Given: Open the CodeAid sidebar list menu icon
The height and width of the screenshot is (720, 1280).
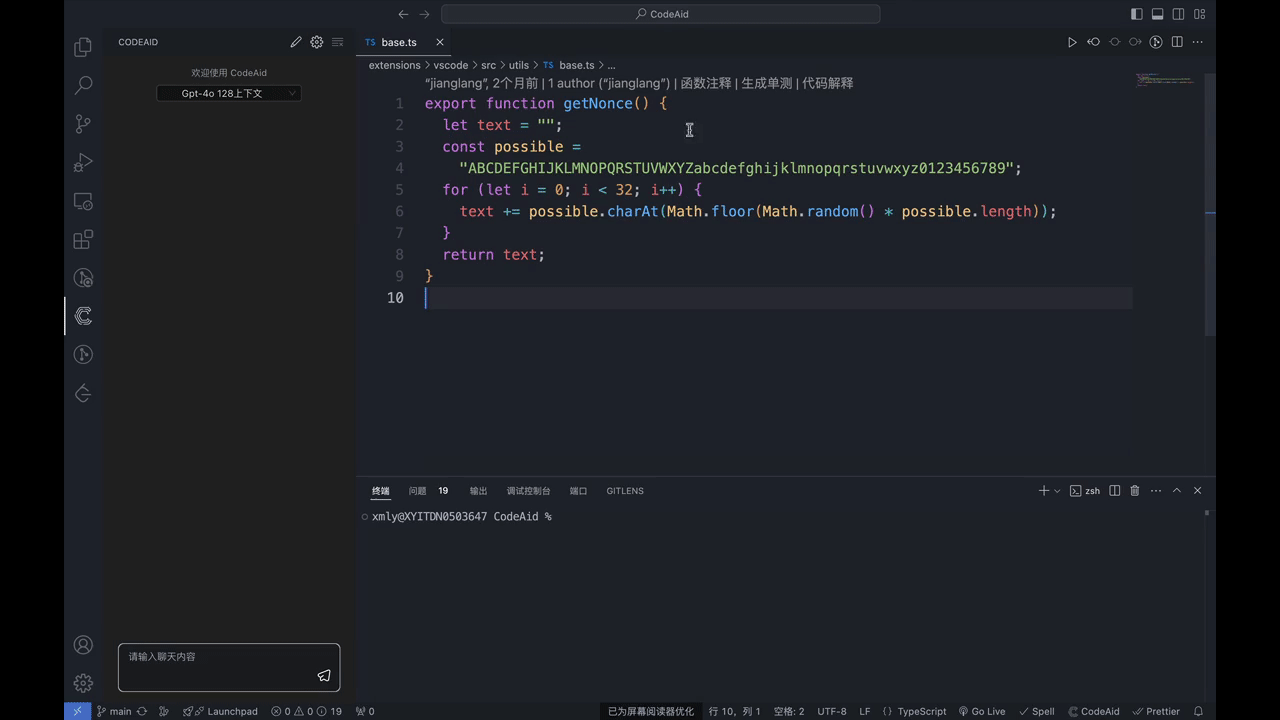Looking at the screenshot, I should click(338, 42).
